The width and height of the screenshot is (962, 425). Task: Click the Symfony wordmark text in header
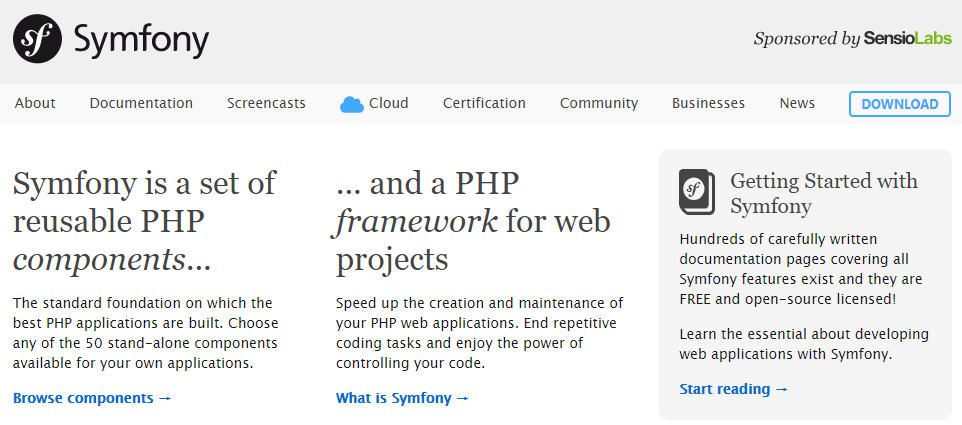pyautogui.click(x=141, y=41)
